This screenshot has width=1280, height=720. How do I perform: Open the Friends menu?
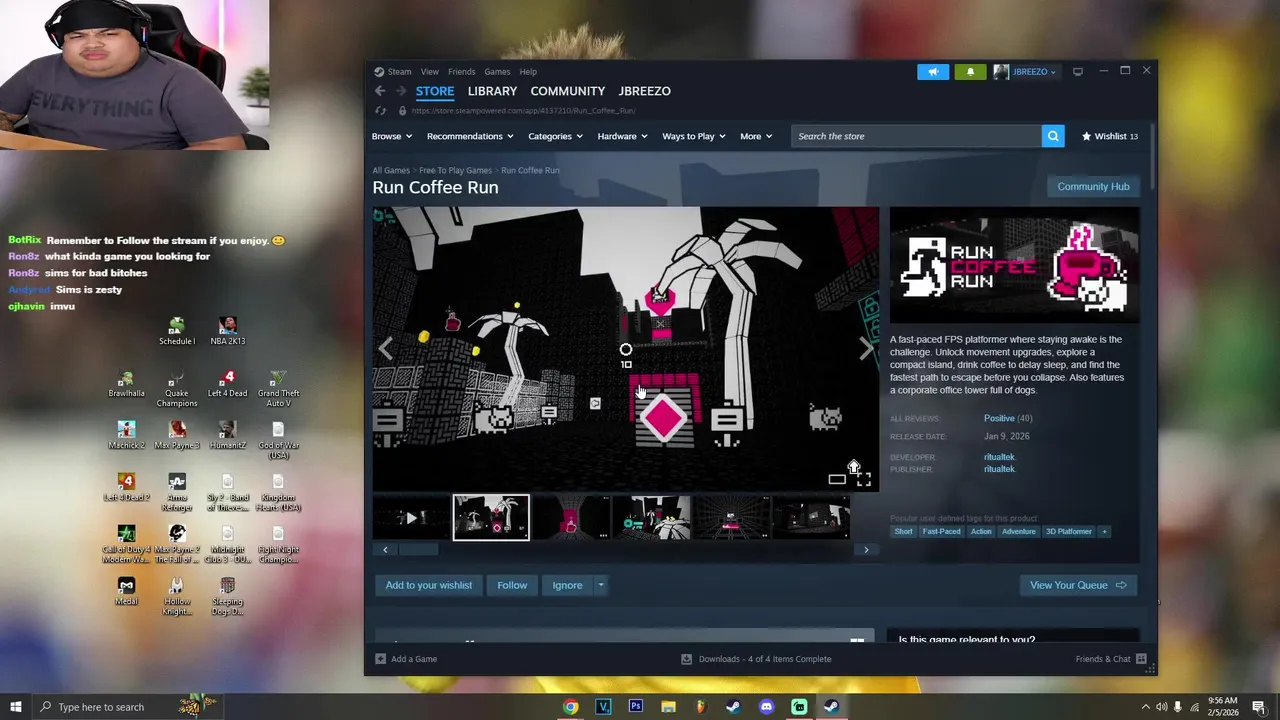tap(462, 72)
